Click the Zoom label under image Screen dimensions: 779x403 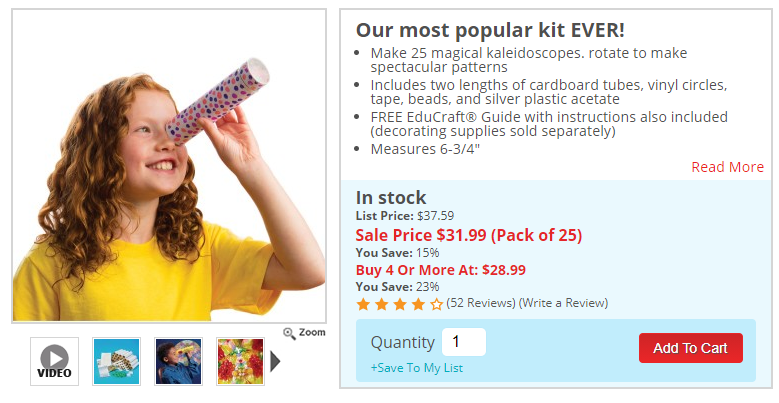pyautogui.click(x=312, y=332)
